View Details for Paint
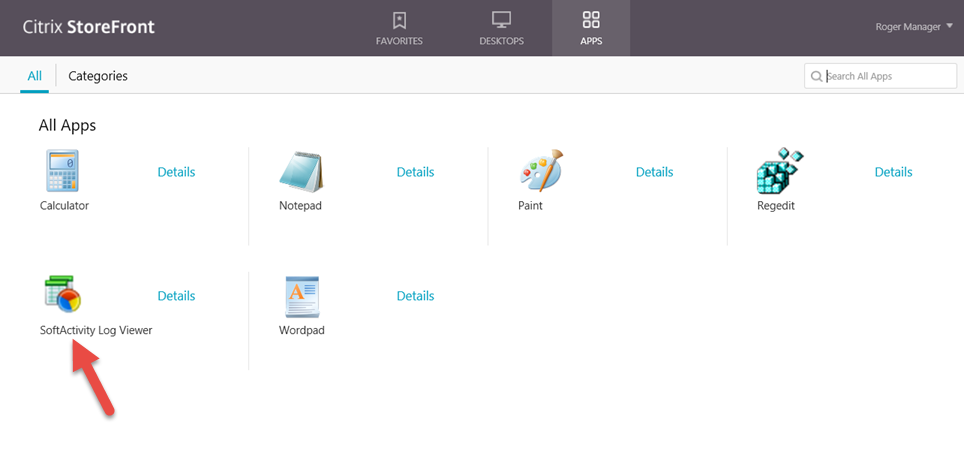The width and height of the screenshot is (964, 476). click(654, 172)
